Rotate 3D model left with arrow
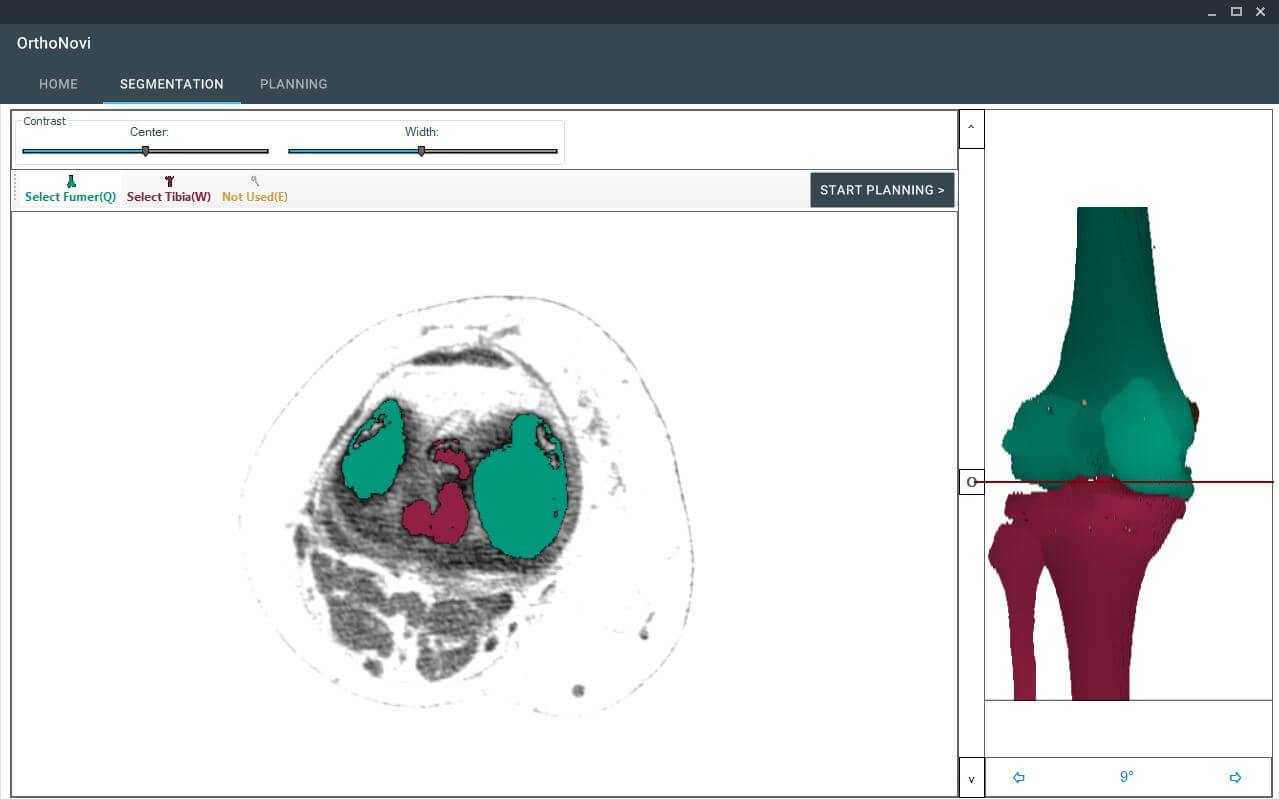This screenshot has width=1279, height=799. pyautogui.click(x=1018, y=777)
